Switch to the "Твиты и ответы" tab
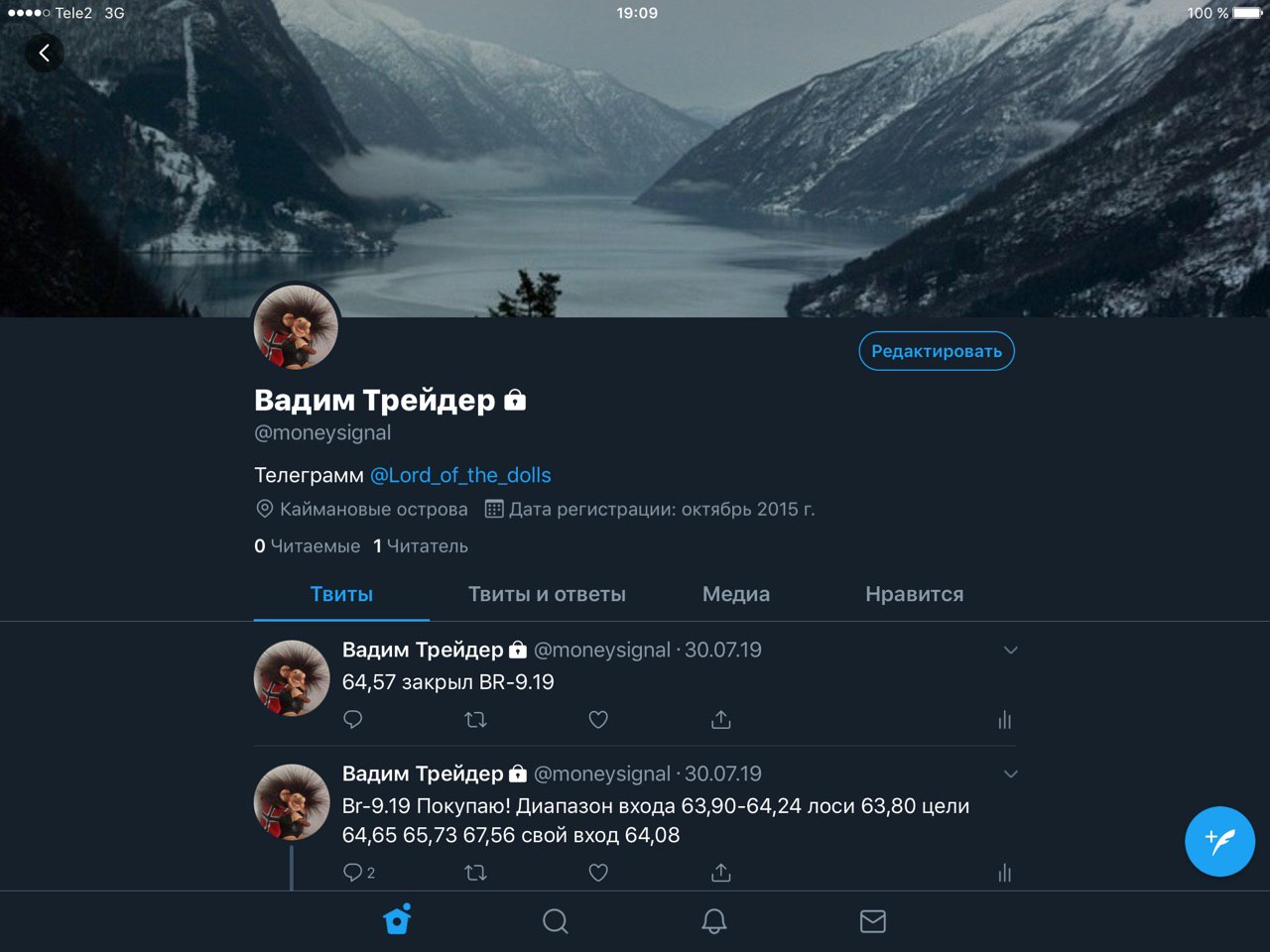This screenshot has width=1270, height=952. coord(547,594)
